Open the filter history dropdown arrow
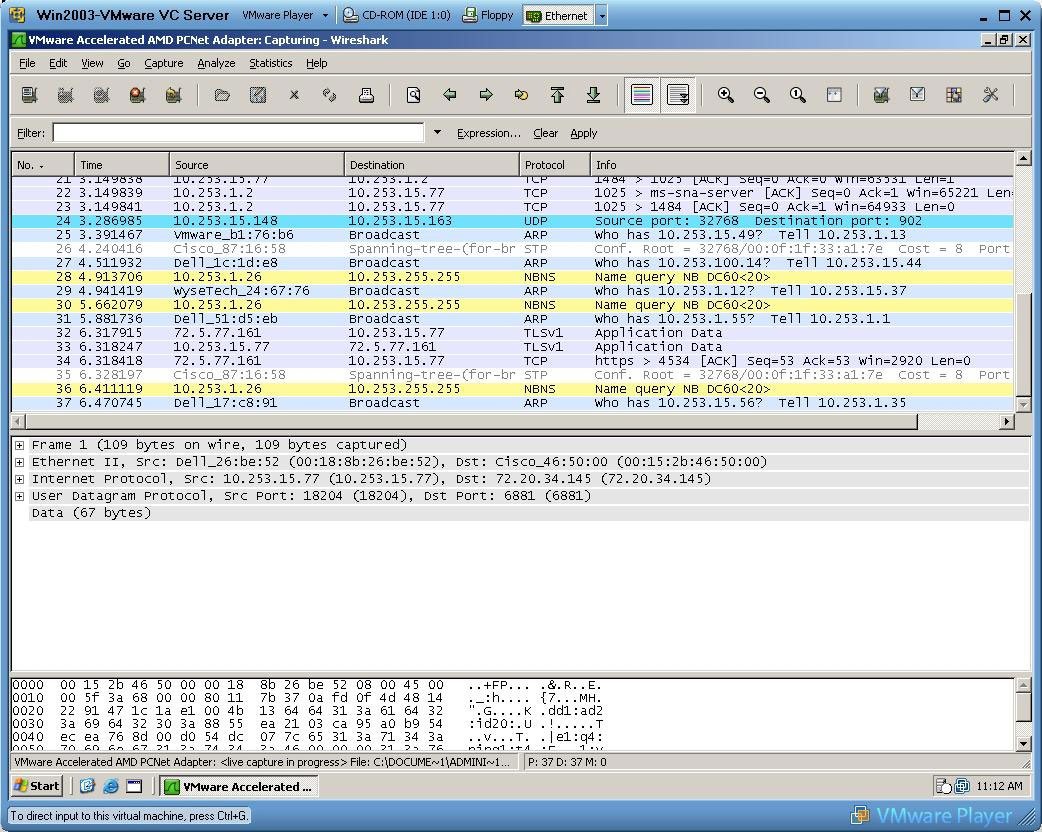The height and width of the screenshot is (832, 1042). tap(437, 132)
